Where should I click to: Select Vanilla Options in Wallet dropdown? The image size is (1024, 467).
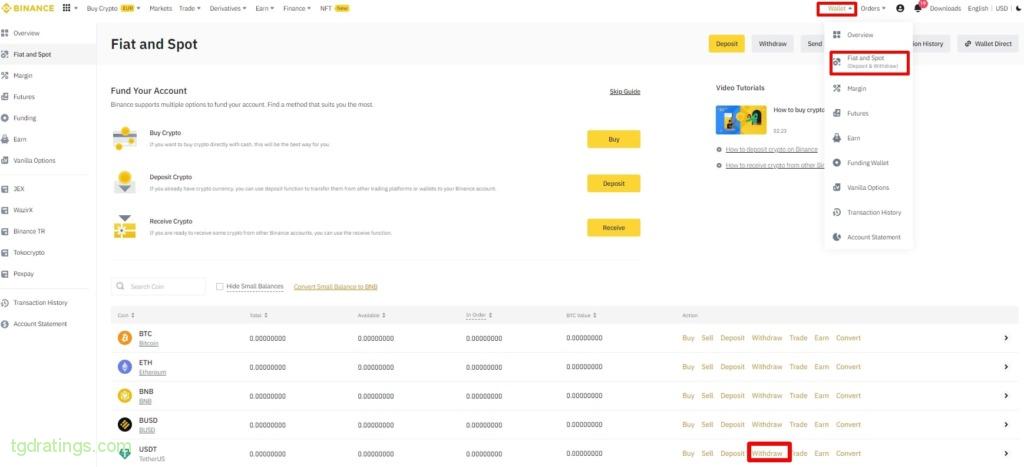[869, 187]
